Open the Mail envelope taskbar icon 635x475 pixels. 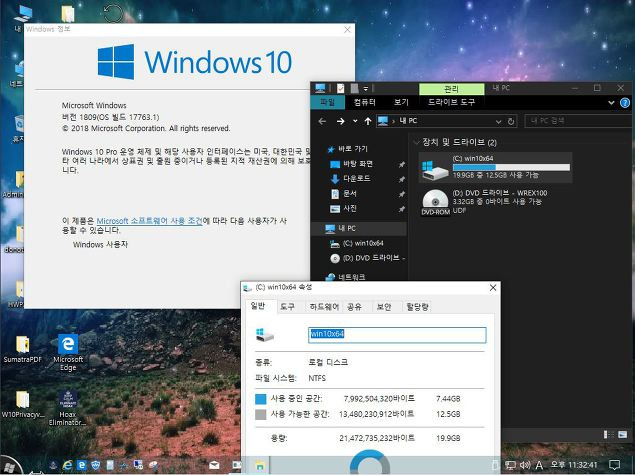pos(214,465)
